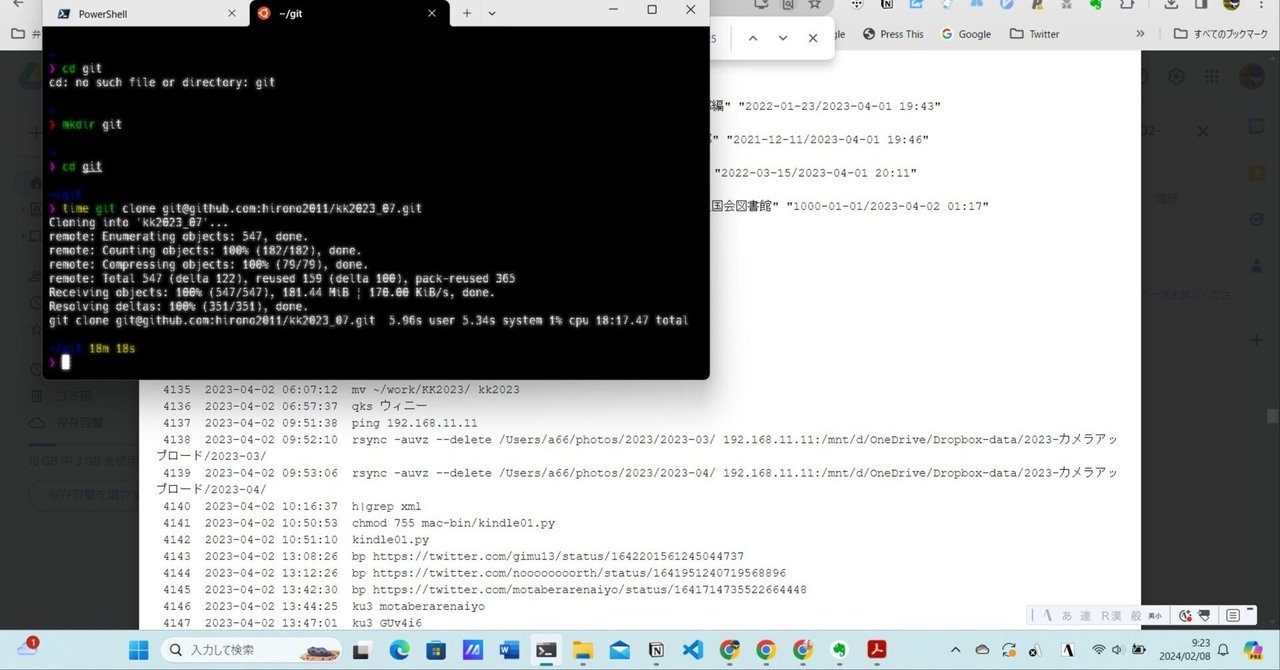
Task: Open the Press This bookmark
Action: [894, 33]
